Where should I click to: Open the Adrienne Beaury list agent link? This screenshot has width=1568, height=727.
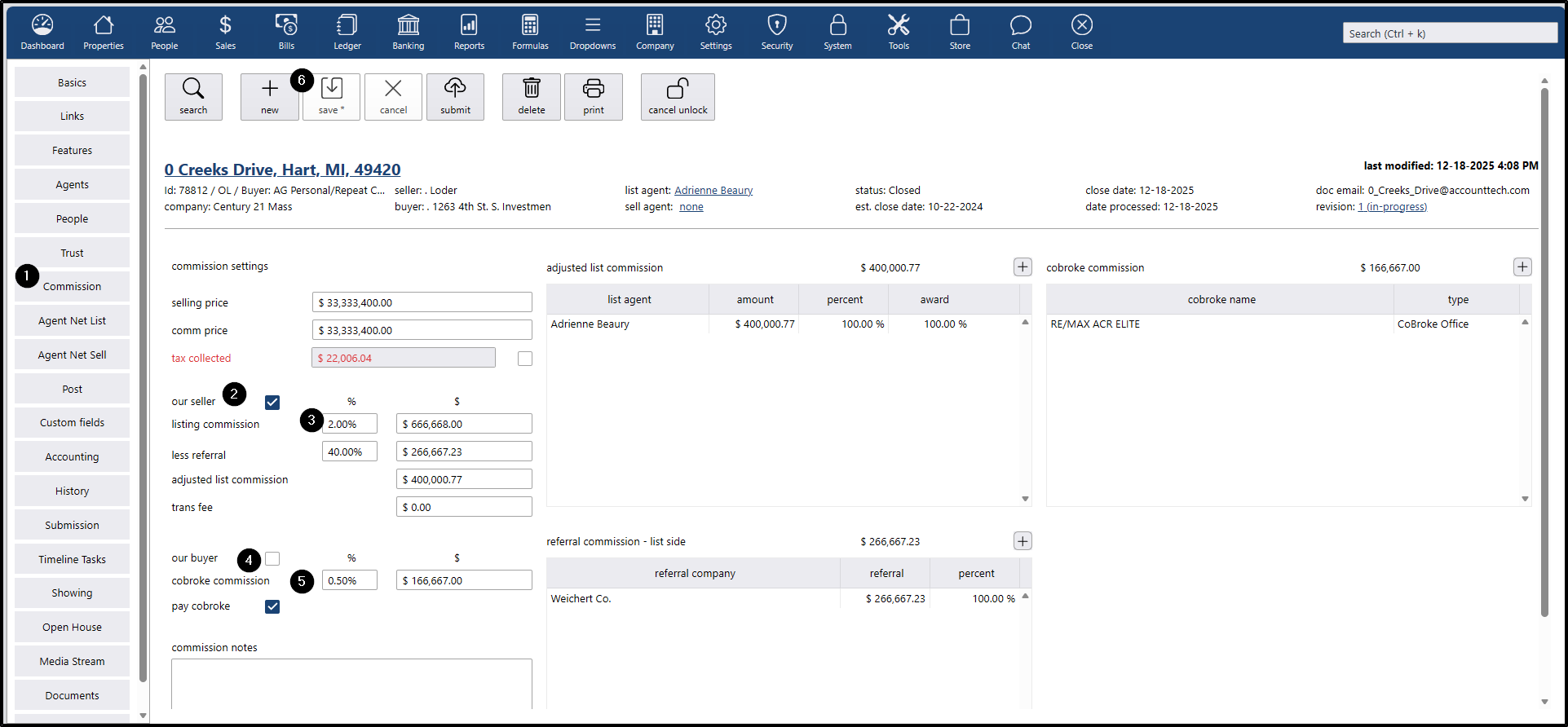pyautogui.click(x=713, y=191)
